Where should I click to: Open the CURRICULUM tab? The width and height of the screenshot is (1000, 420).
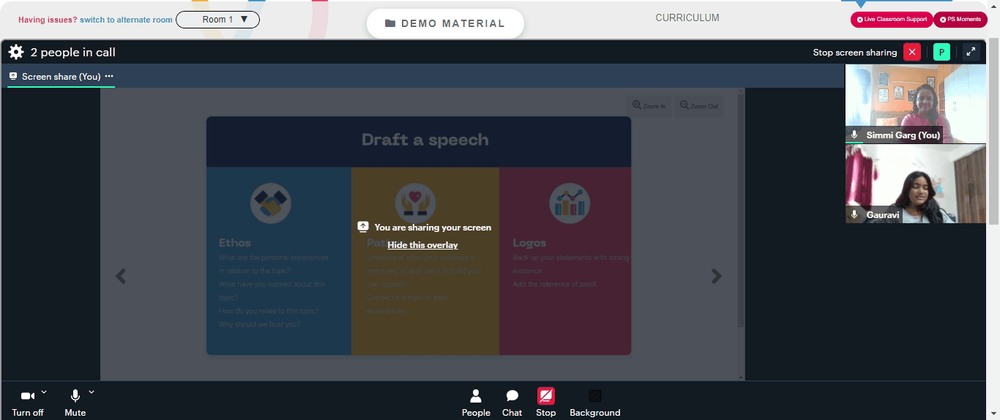[x=687, y=18]
